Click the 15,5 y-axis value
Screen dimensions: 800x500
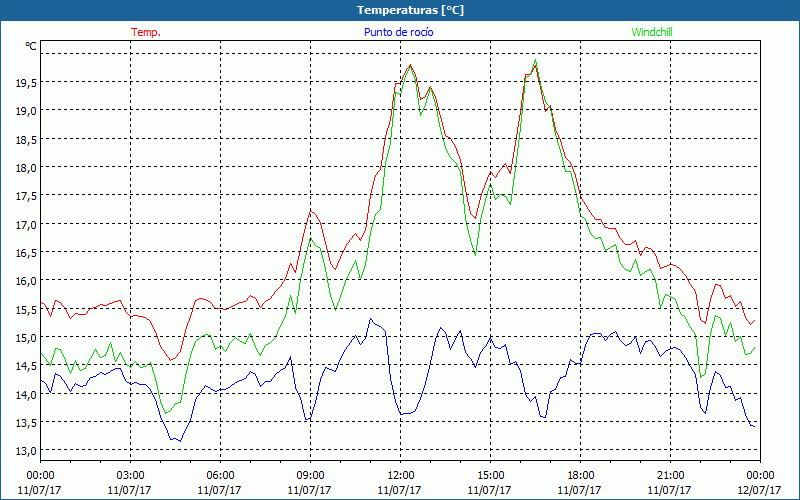[26, 309]
